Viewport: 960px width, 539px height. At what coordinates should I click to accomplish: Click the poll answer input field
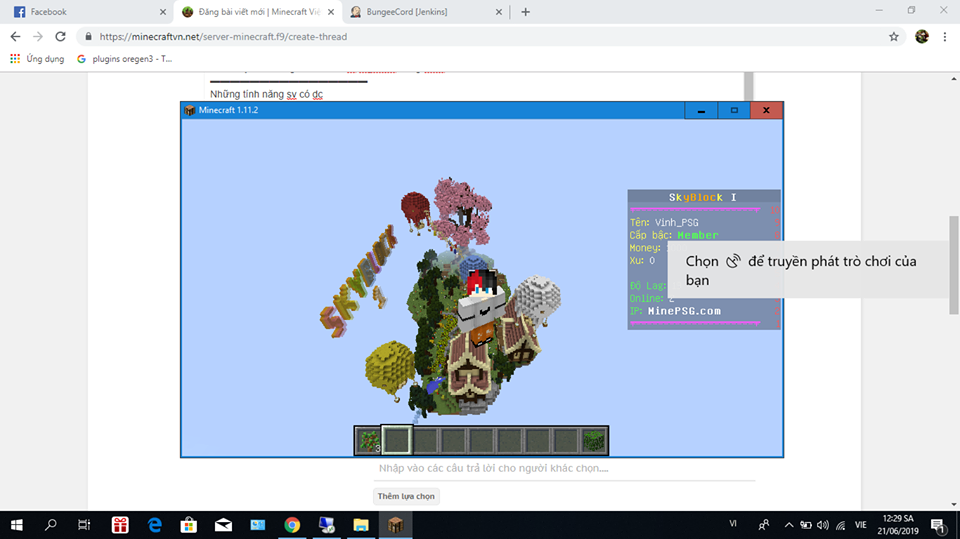pos(564,468)
